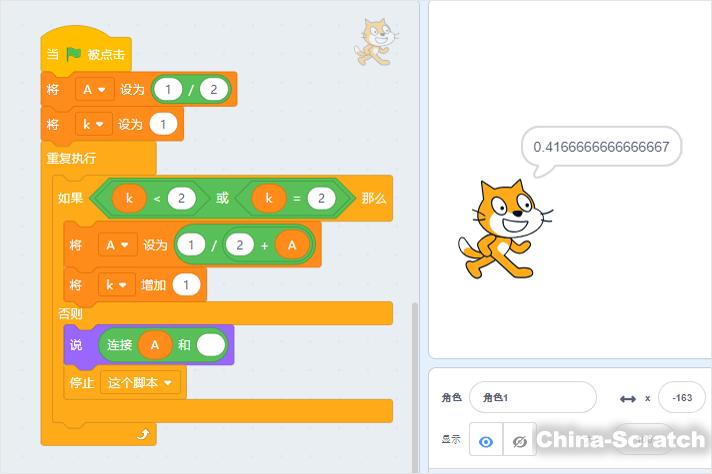Hide the sprite using crossed-eye button
The image size is (712, 474).
pos(519,440)
